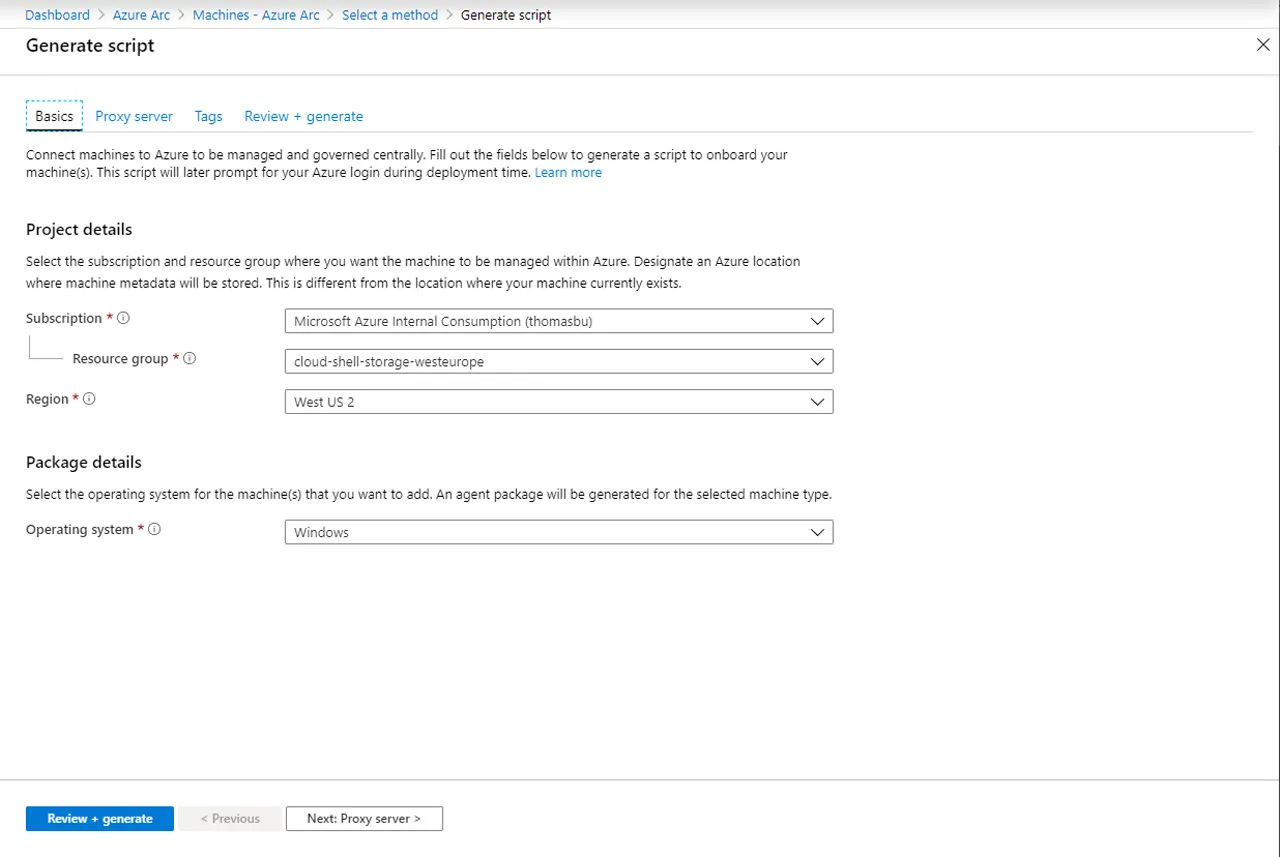The image size is (1280, 857).
Task: Select the Basics tab
Action: coord(54,116)
